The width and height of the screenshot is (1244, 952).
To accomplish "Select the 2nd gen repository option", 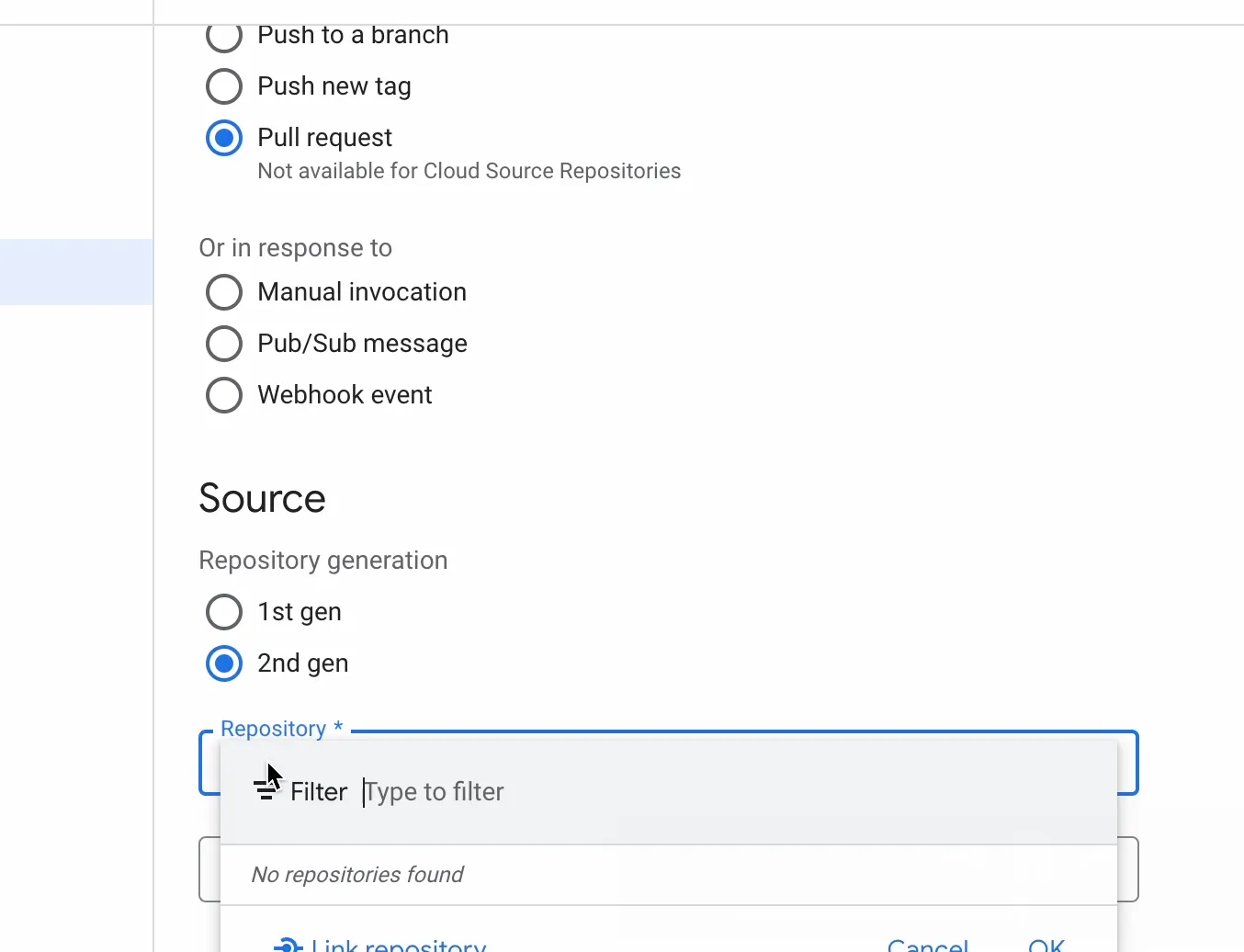I will (x=224, y=663).
